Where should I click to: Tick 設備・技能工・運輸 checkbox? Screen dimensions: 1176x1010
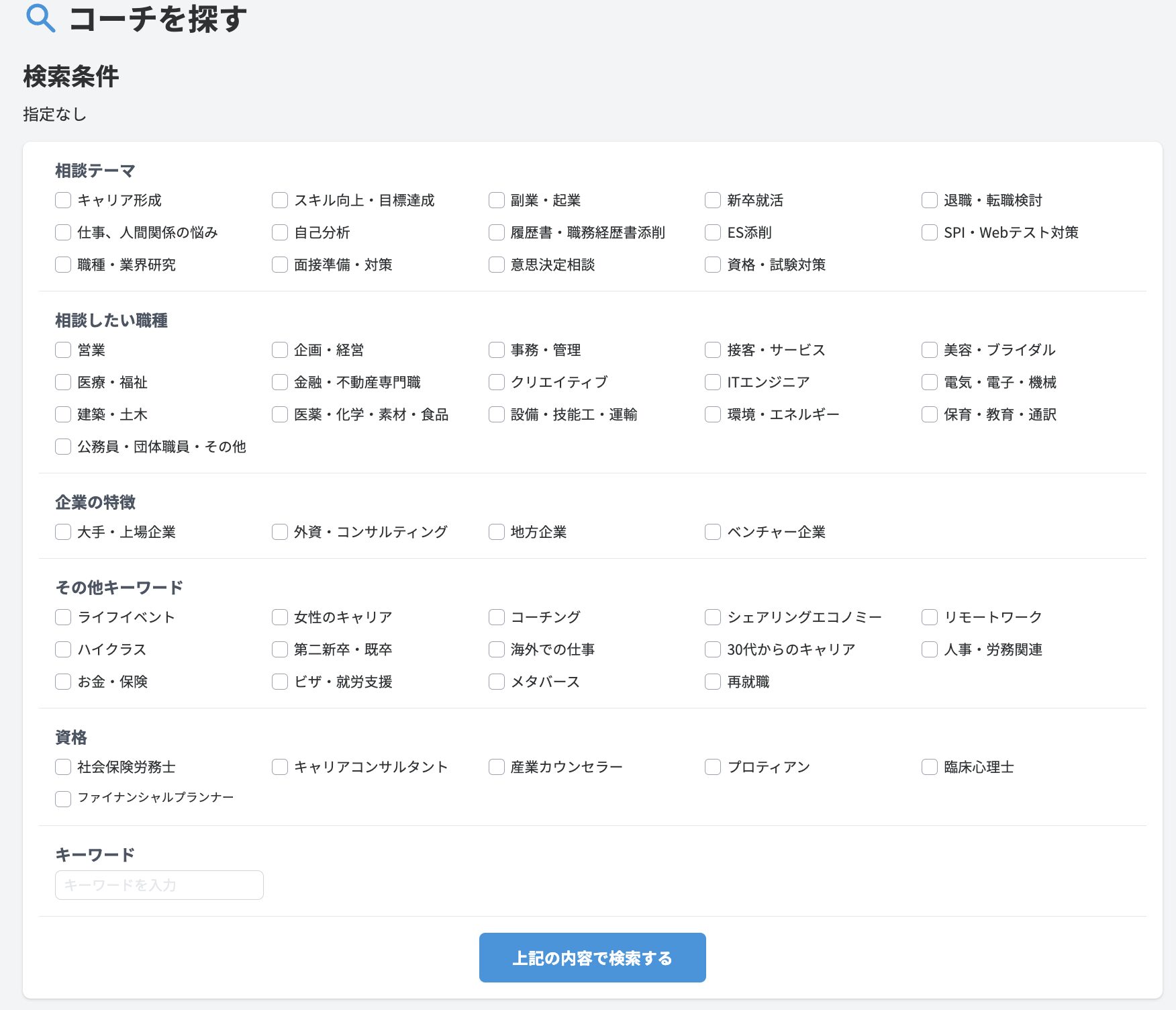(497, 414)
